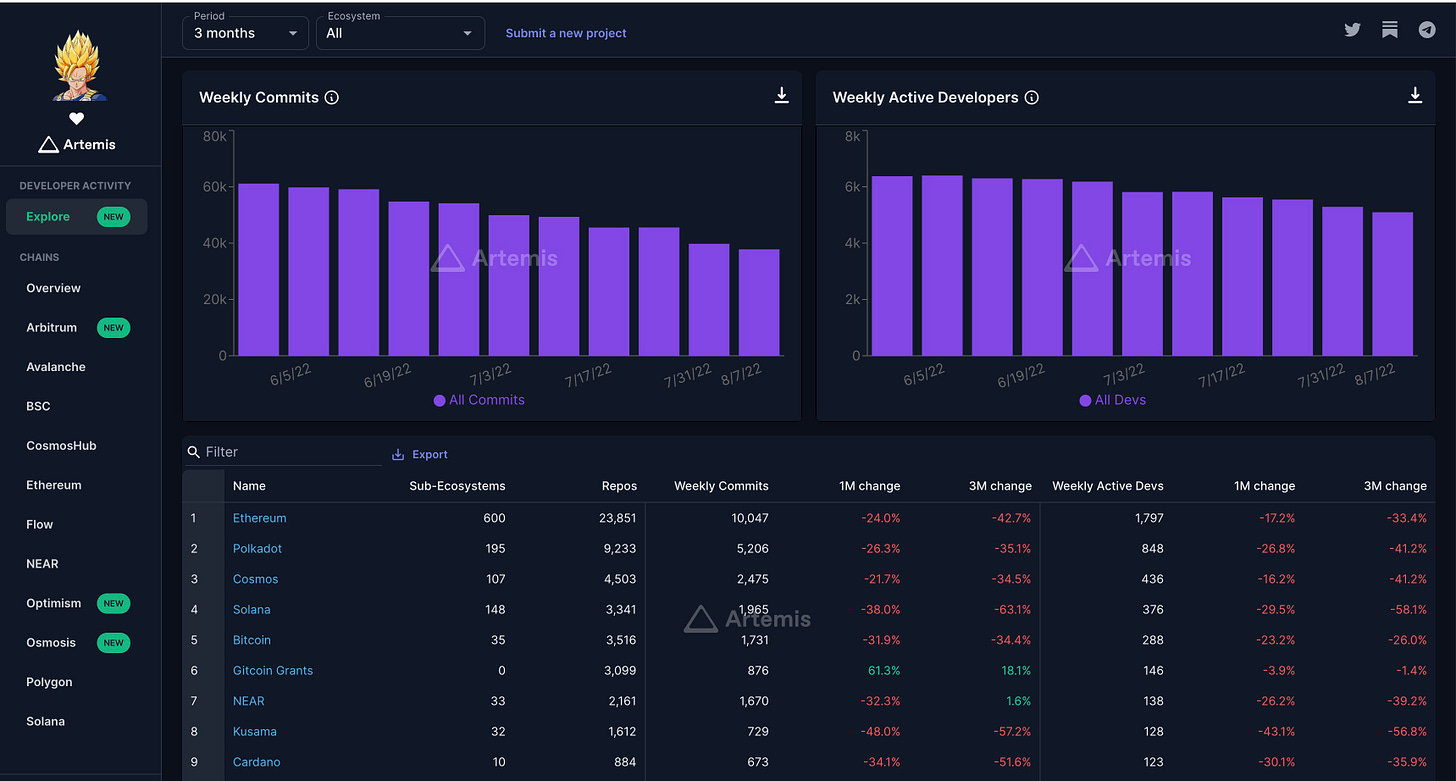Click the search magnifier icon
The width and height of the screenshot is (1456, 781).
[194, 452]
